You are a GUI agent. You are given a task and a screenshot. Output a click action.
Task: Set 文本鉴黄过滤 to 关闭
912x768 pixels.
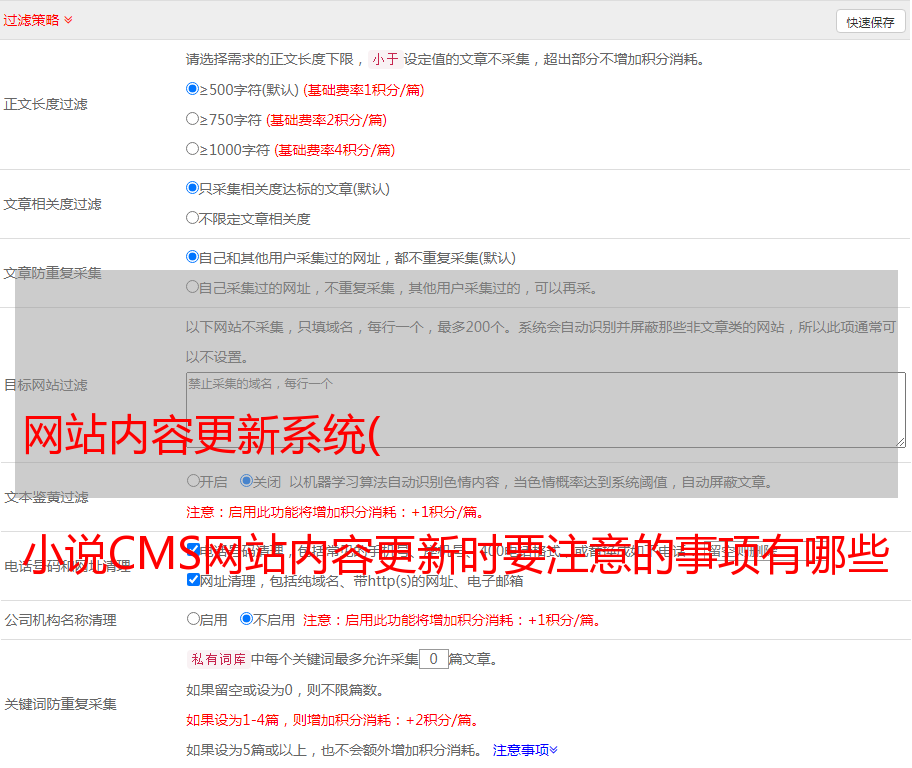point(247,481)
